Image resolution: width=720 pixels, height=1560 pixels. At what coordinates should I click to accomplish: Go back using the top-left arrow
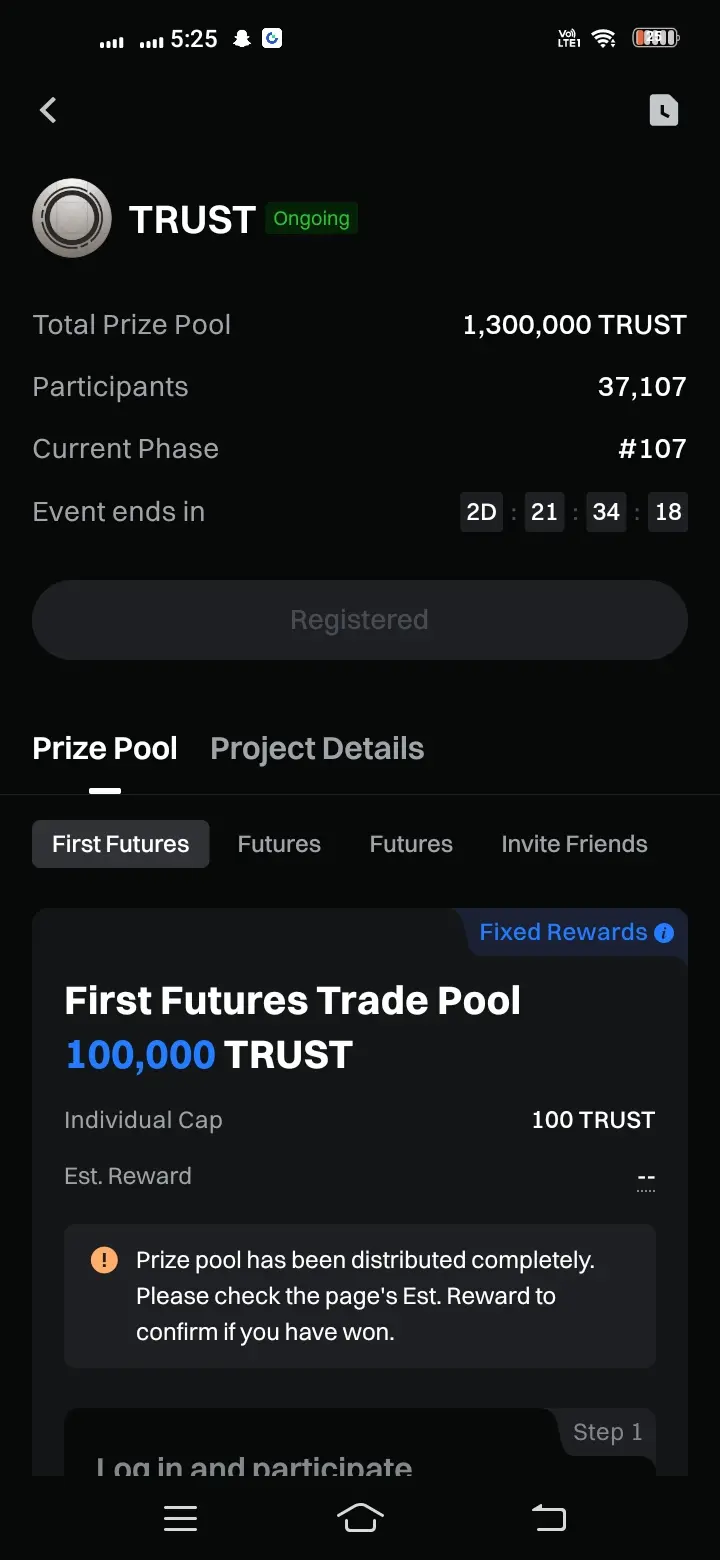coord(48,110)
